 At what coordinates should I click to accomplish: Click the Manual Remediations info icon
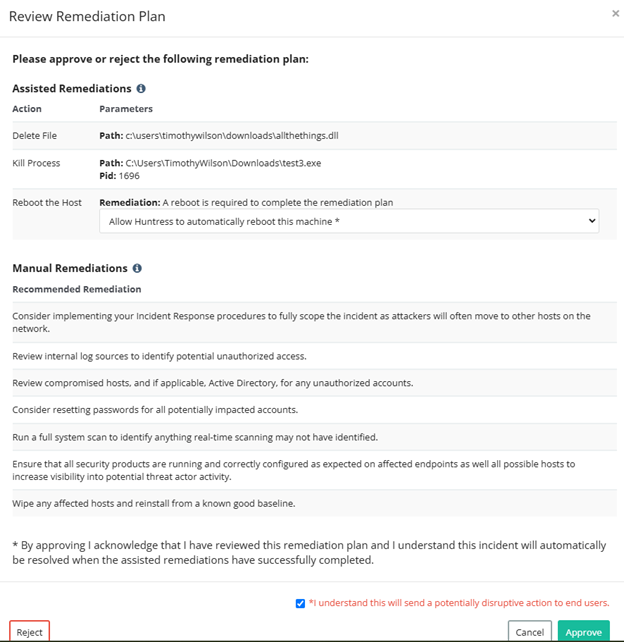[137, 268]
